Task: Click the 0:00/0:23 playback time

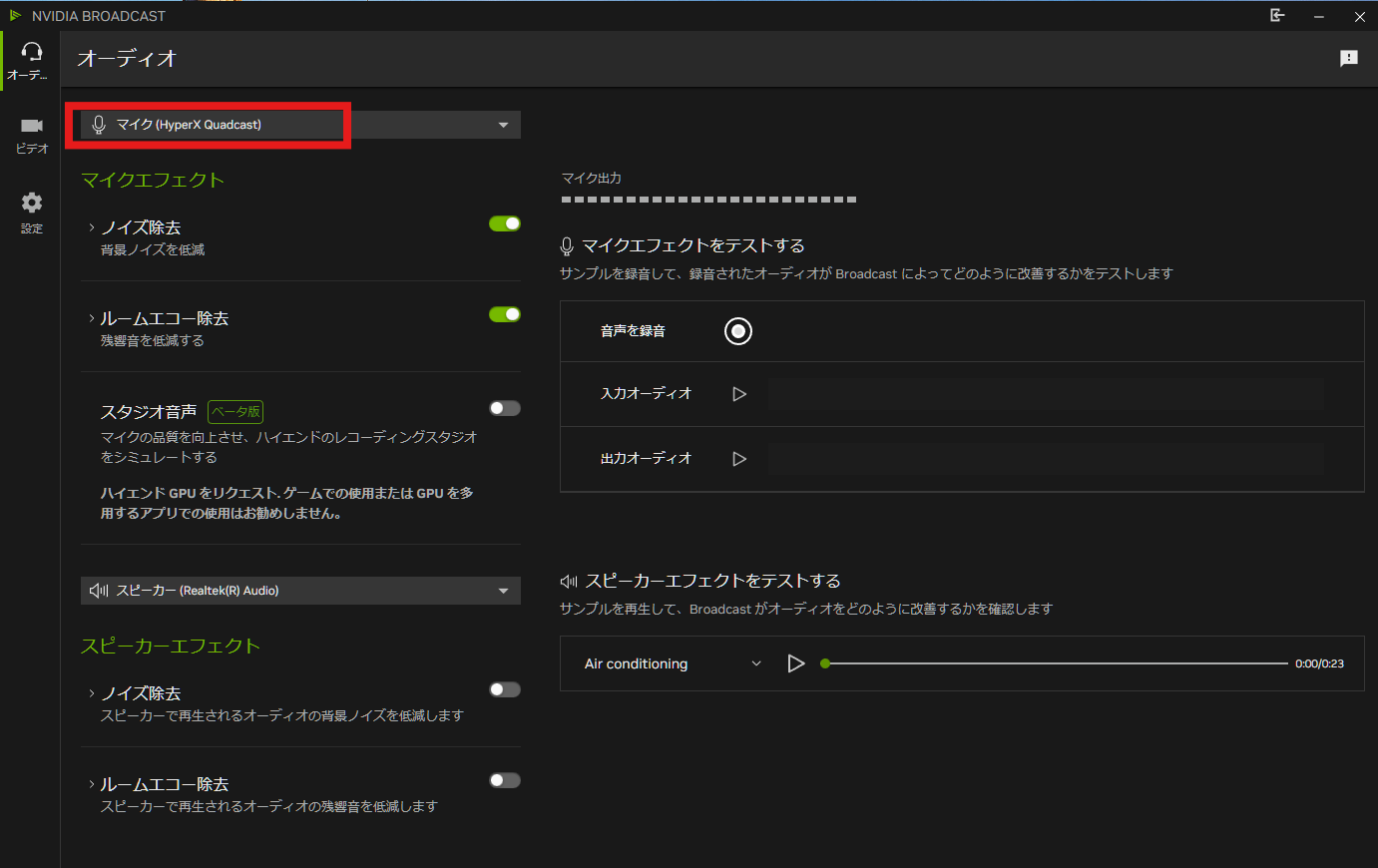Action: click(x=1319, y=663)
